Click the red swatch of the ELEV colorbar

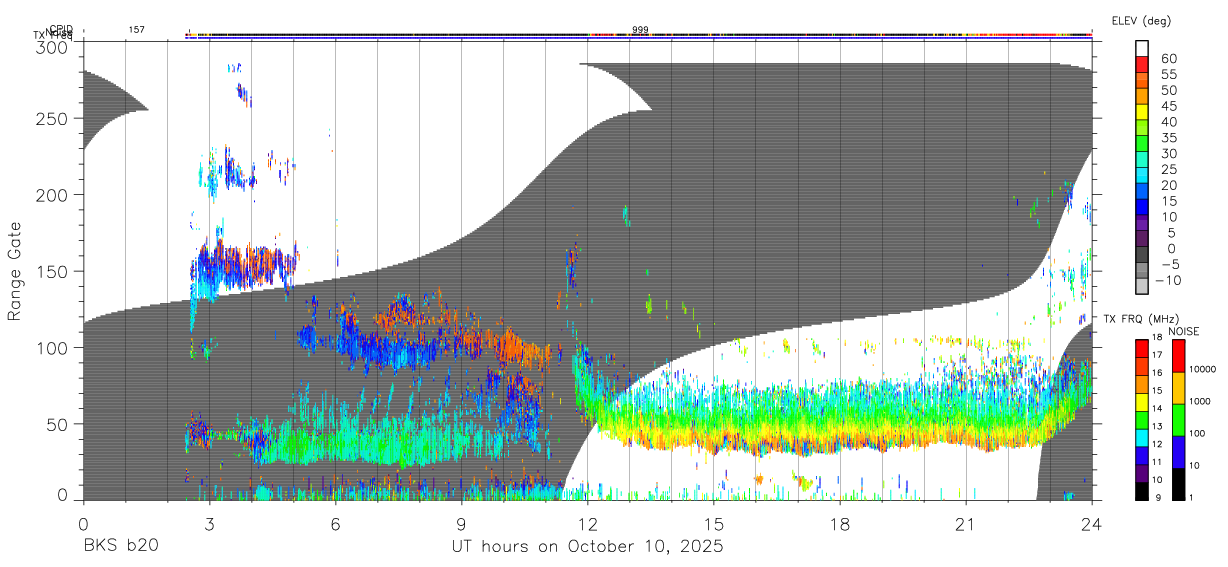[x=1142, y=65]
